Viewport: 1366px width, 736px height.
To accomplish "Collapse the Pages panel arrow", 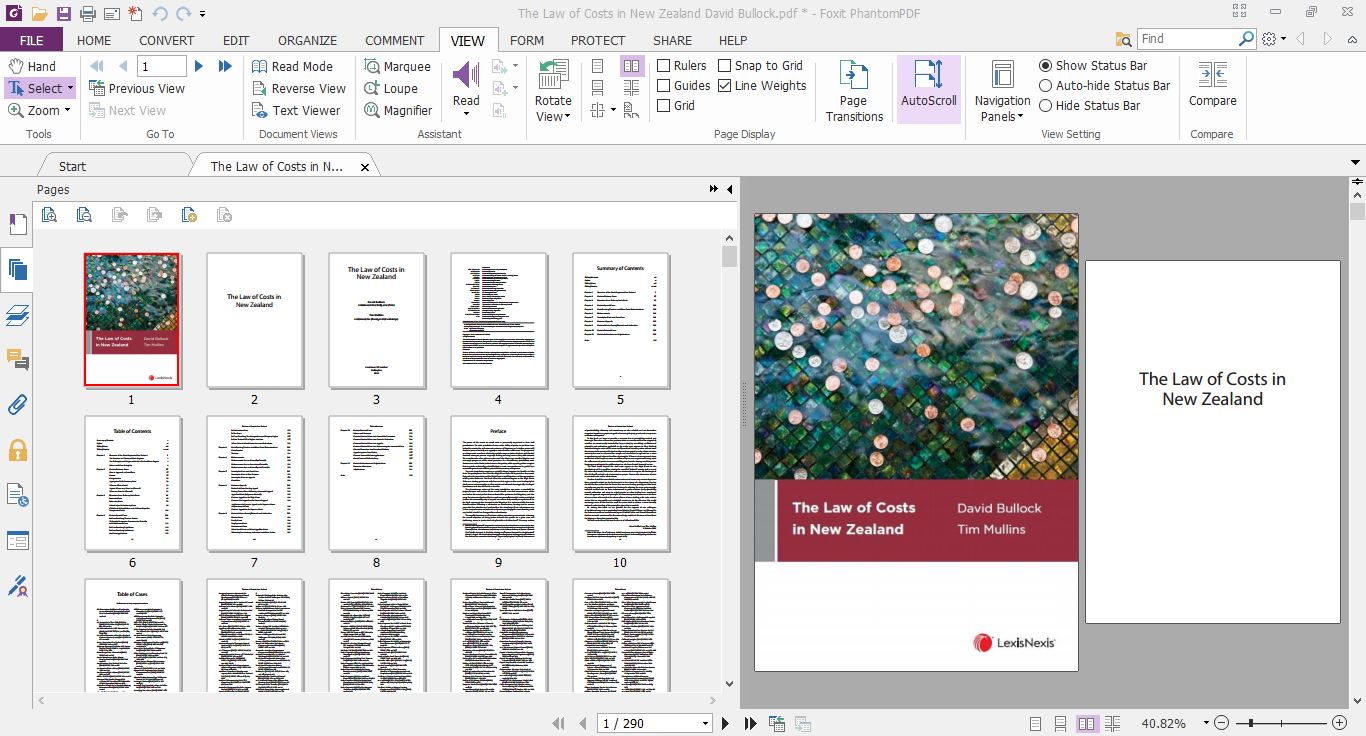I will tap(729, 189).
